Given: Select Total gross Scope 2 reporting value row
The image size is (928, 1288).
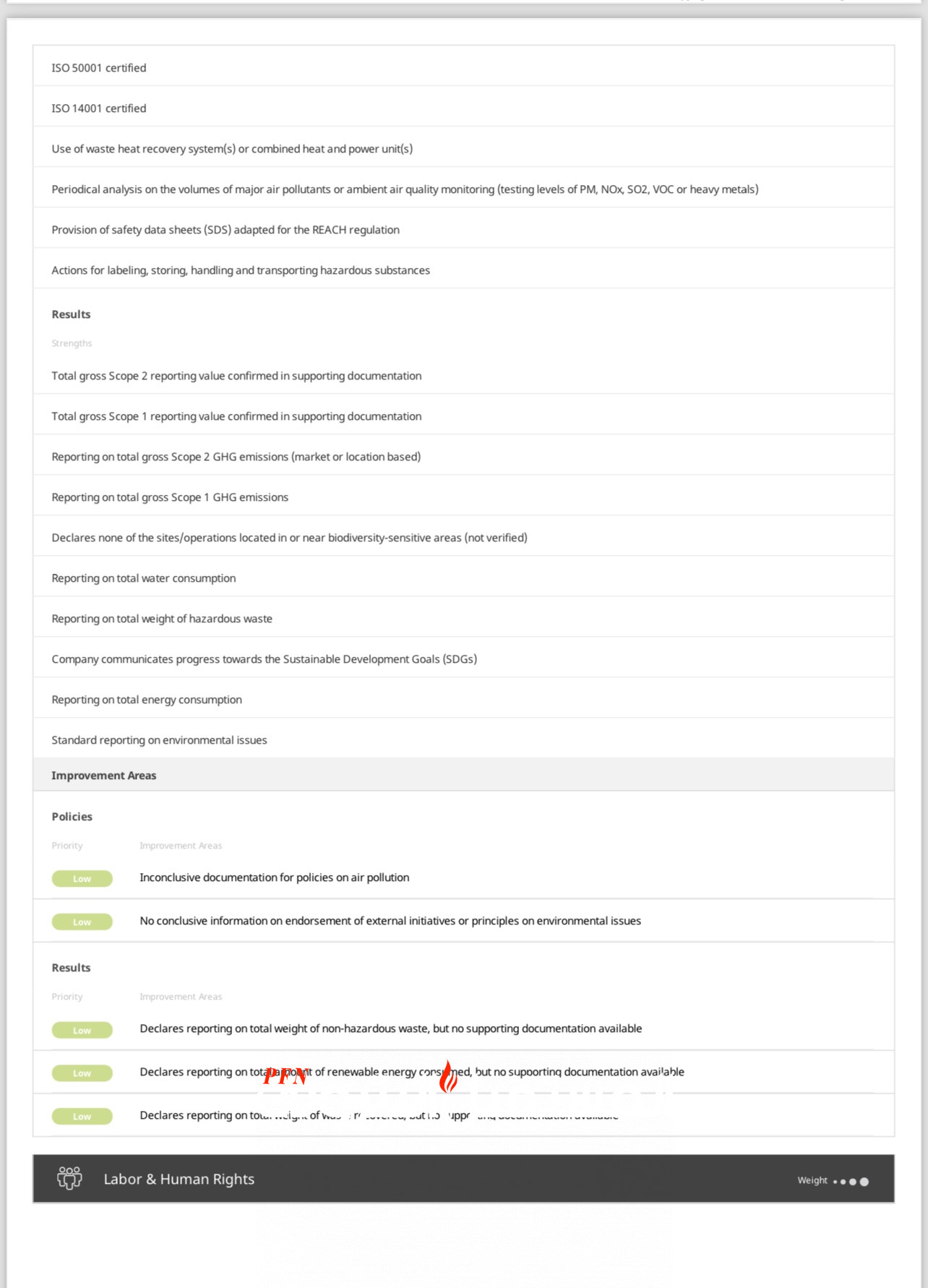Looking at the screenshot, I should pyautogui.click(x=463, y=375).
